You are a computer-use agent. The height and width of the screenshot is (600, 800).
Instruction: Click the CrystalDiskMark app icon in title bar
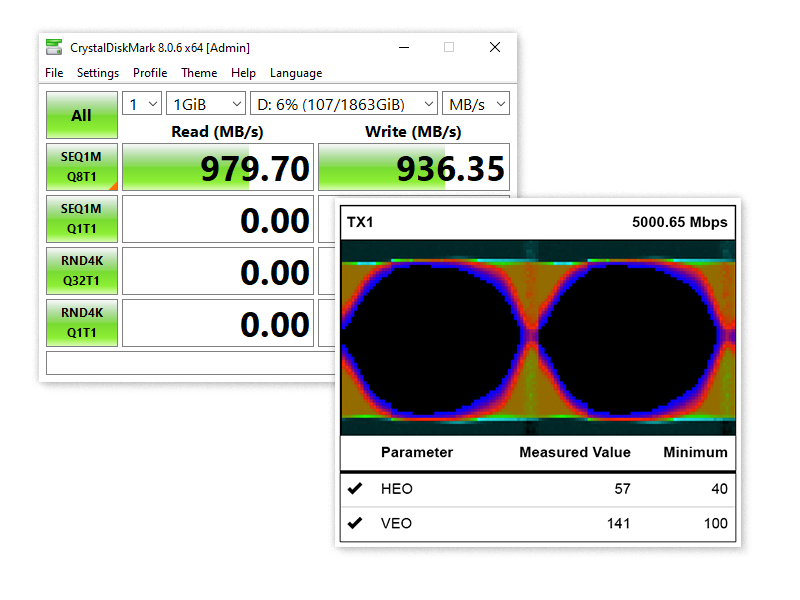point(54,47)
